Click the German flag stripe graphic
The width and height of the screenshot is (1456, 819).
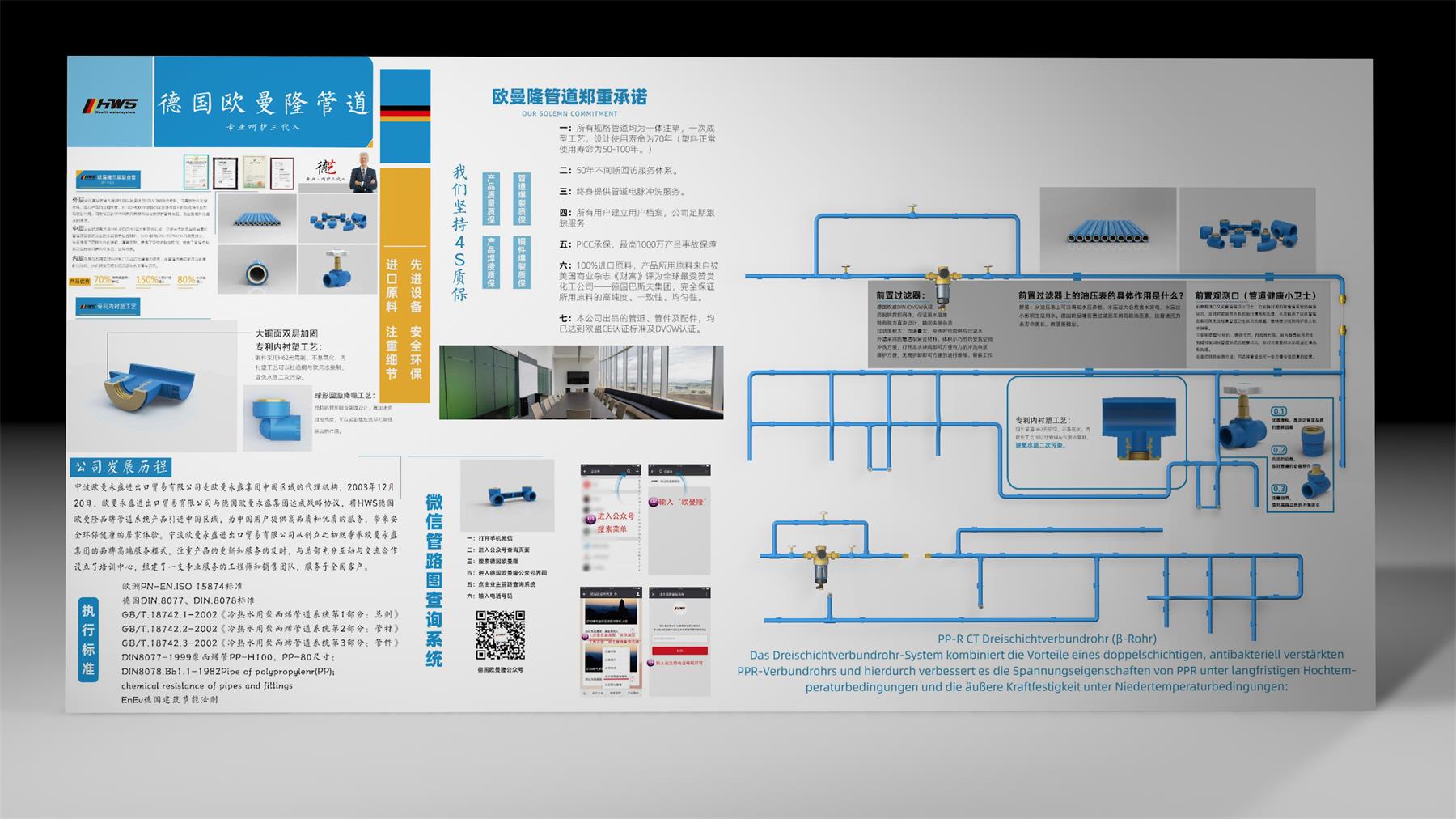point(404,114)
